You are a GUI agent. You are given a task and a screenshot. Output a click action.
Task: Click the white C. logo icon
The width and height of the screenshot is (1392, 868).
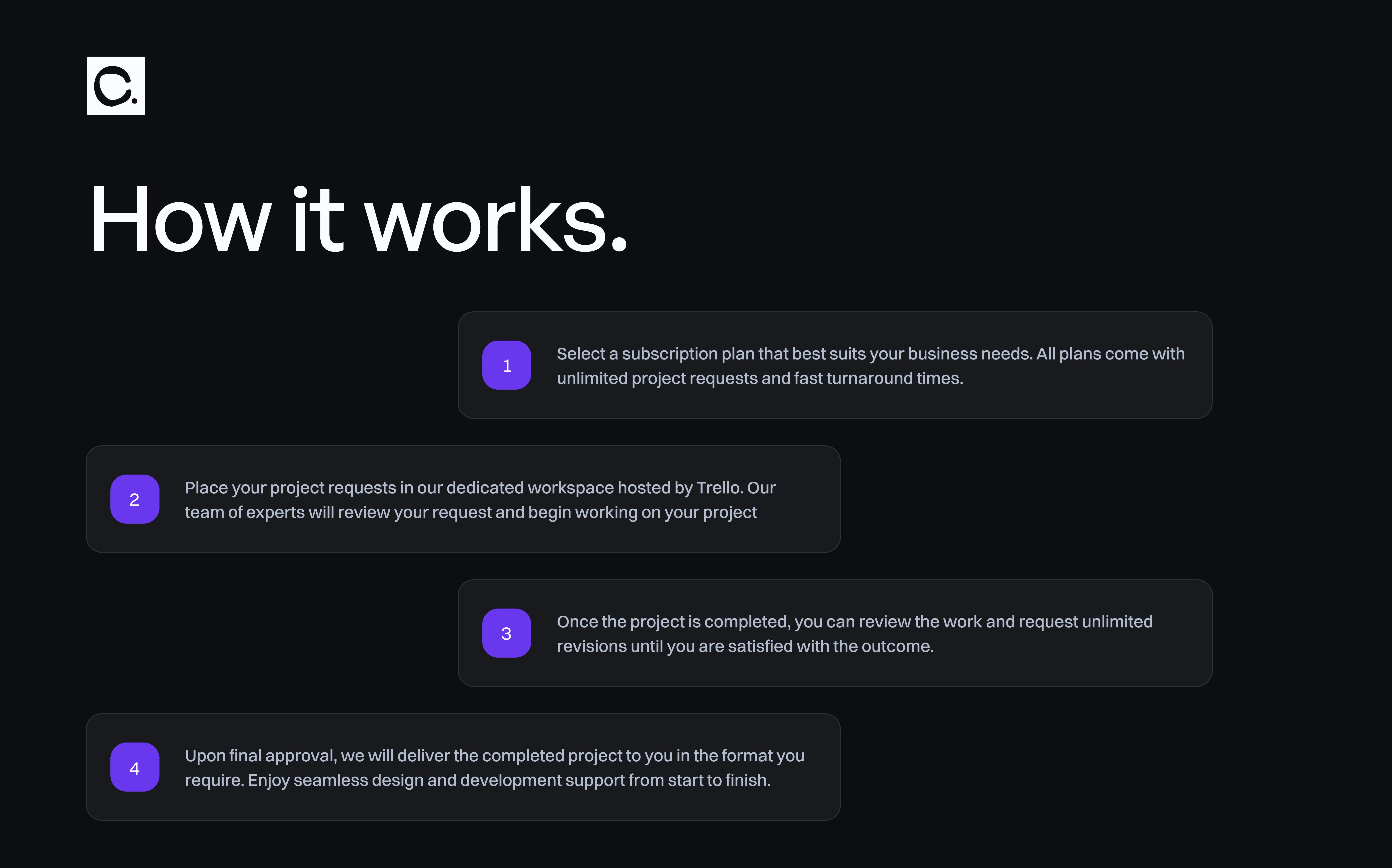(x=116, y=86)
